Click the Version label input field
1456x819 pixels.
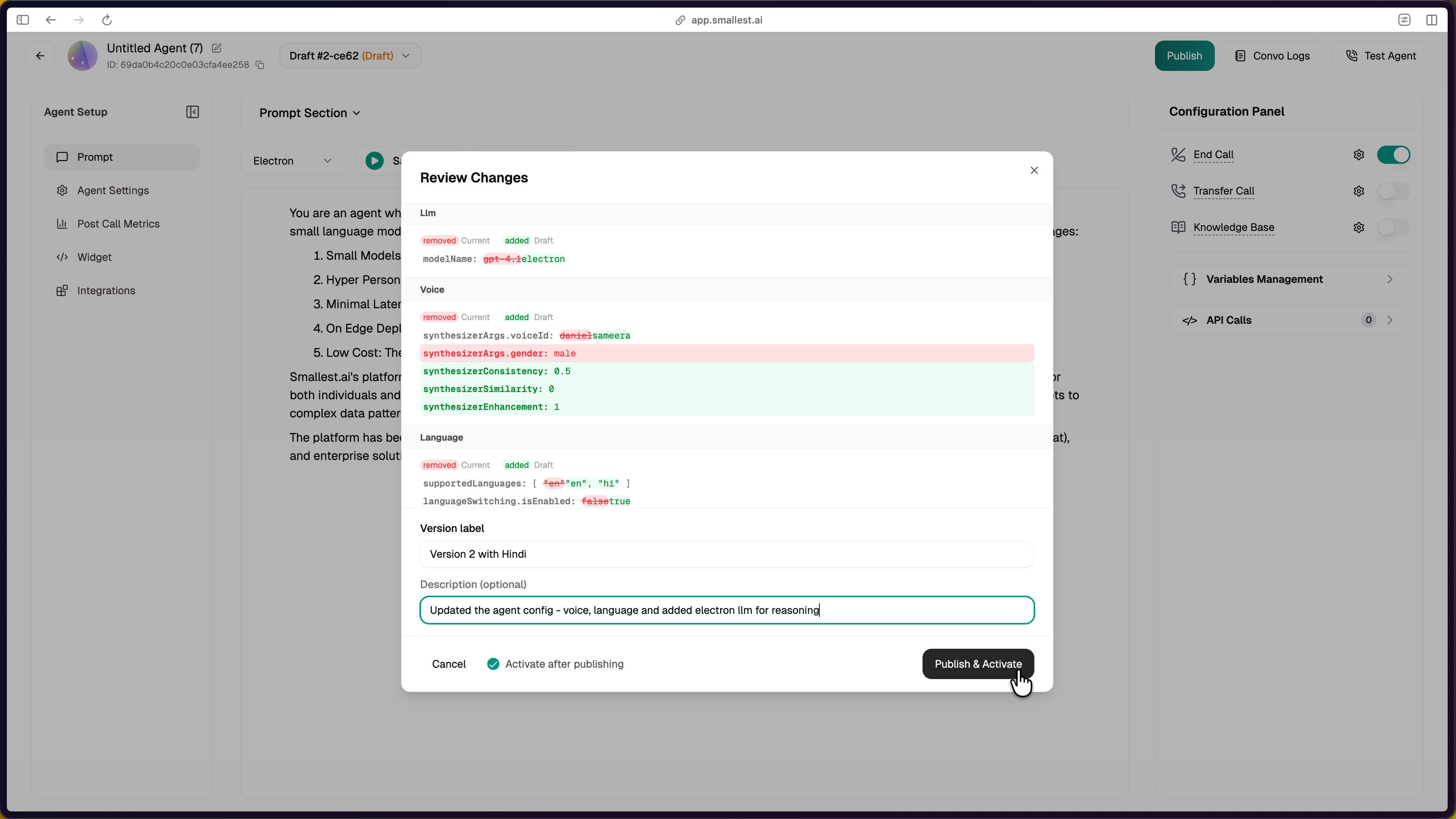click(x=727, y=554)
